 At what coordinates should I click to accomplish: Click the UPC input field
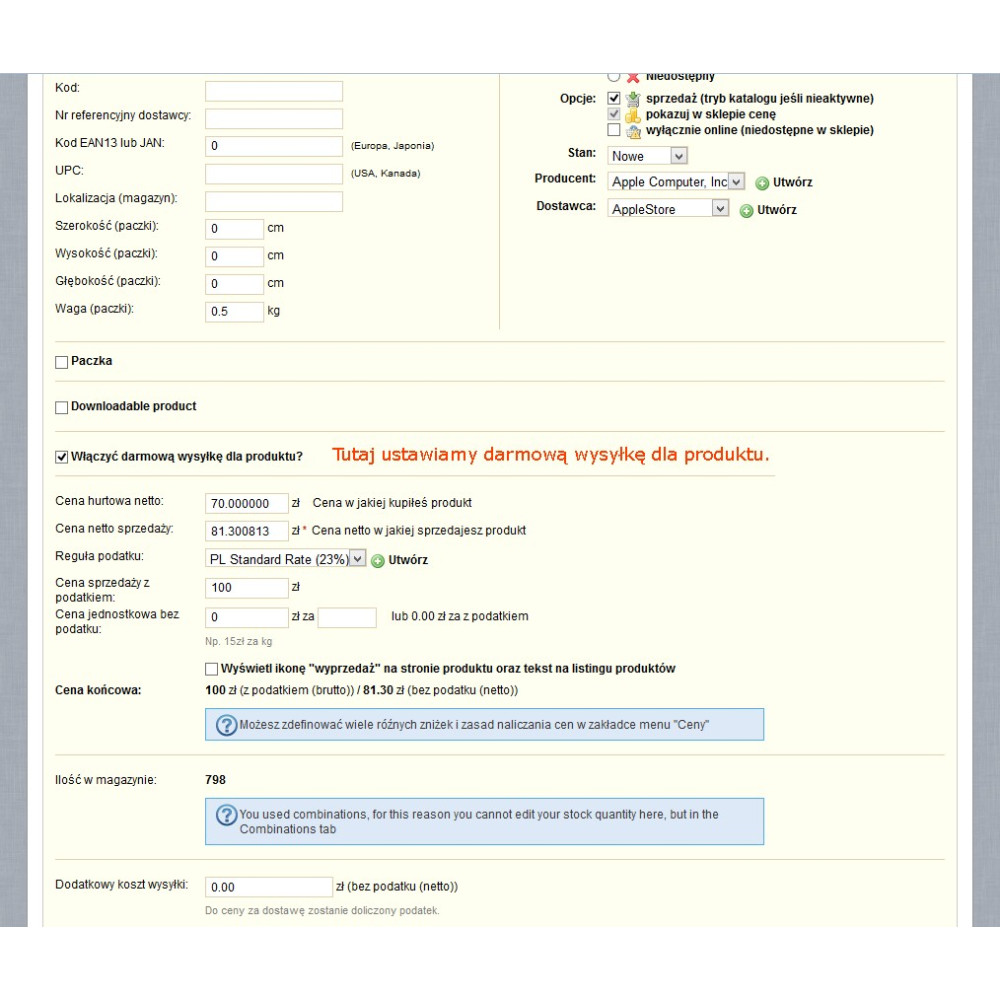[274, 174]
